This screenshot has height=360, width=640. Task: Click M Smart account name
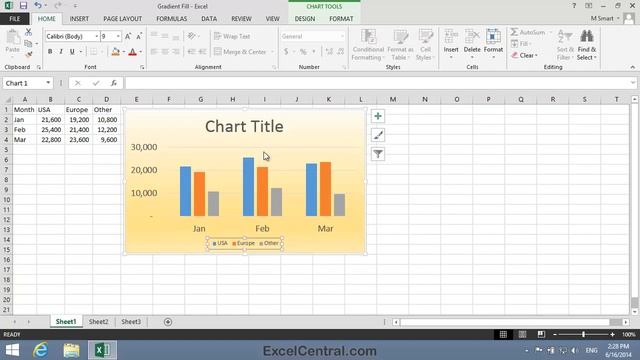602,18
